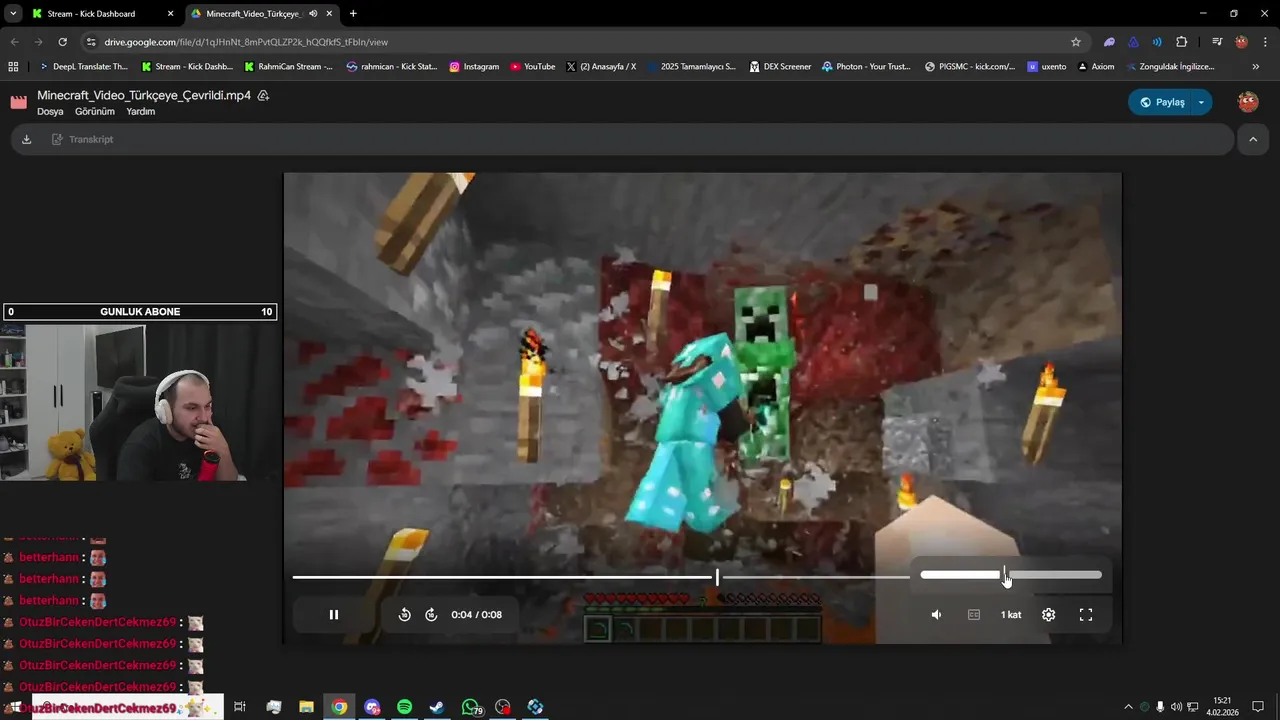1280x720 pixels.
Task: Open Zonguldak İngilizce bookmark
Action: coord(1170,67)
